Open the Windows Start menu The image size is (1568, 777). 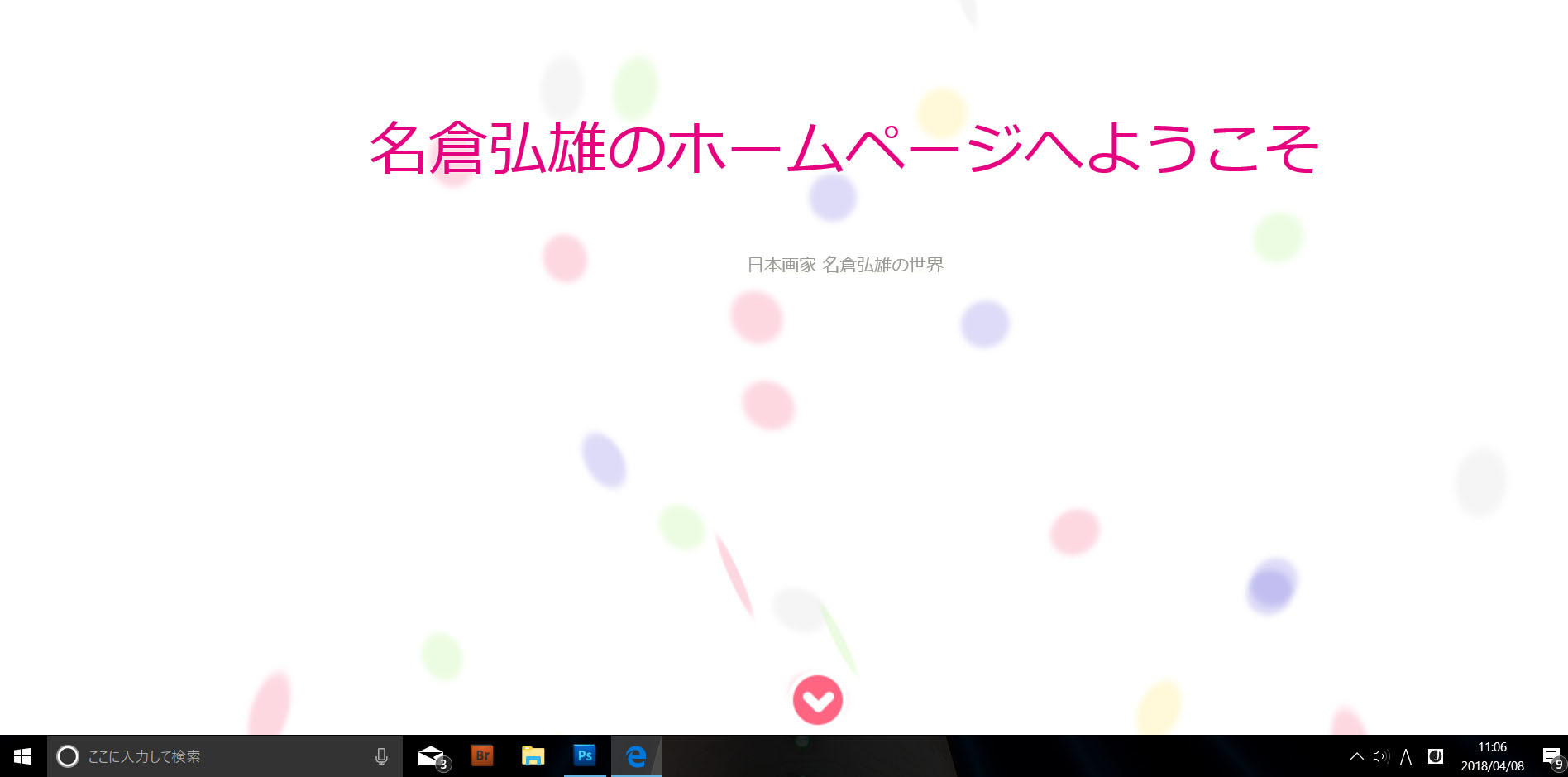(22, 756)
